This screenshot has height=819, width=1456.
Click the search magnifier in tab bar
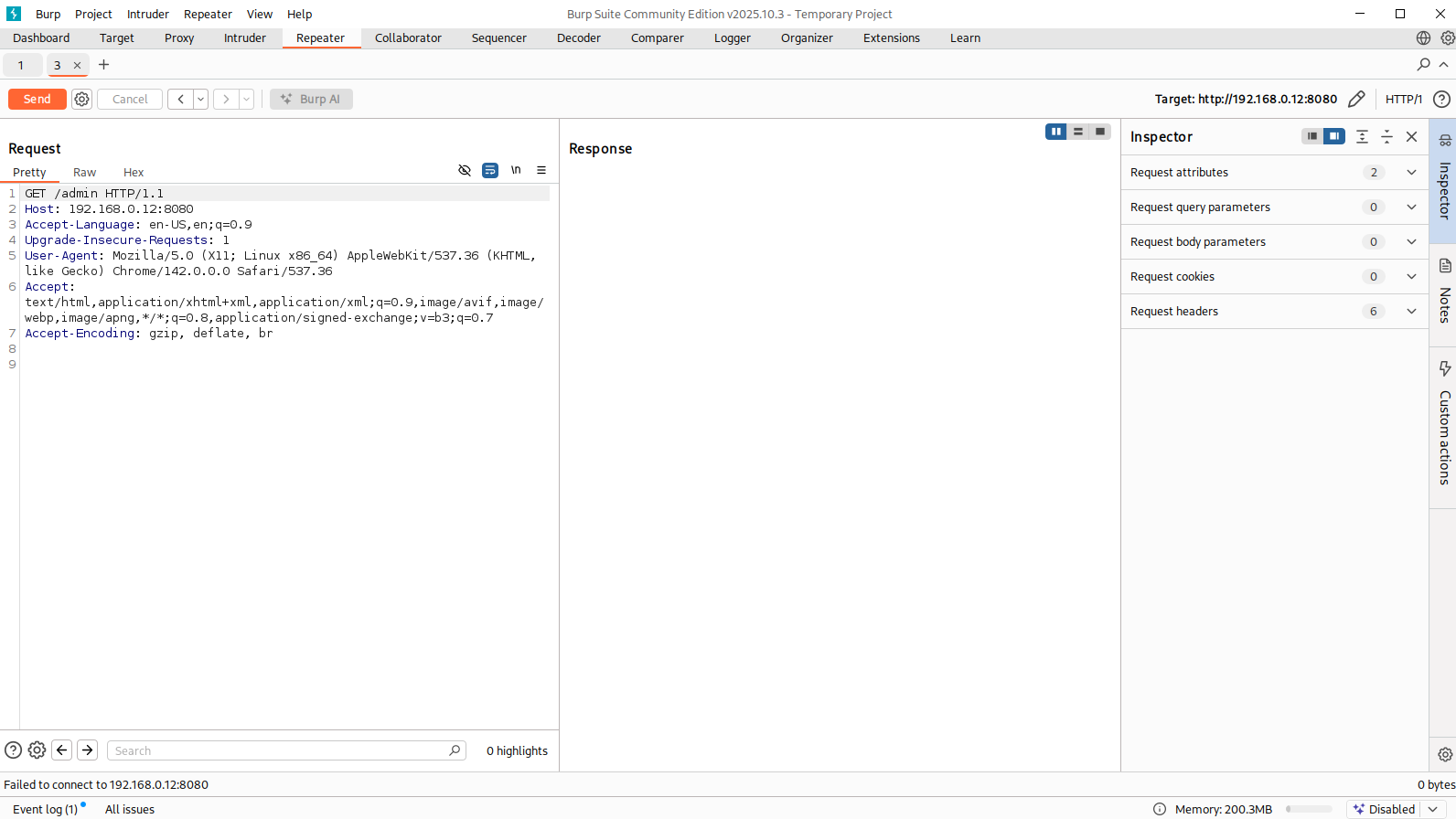[1423, 65]
